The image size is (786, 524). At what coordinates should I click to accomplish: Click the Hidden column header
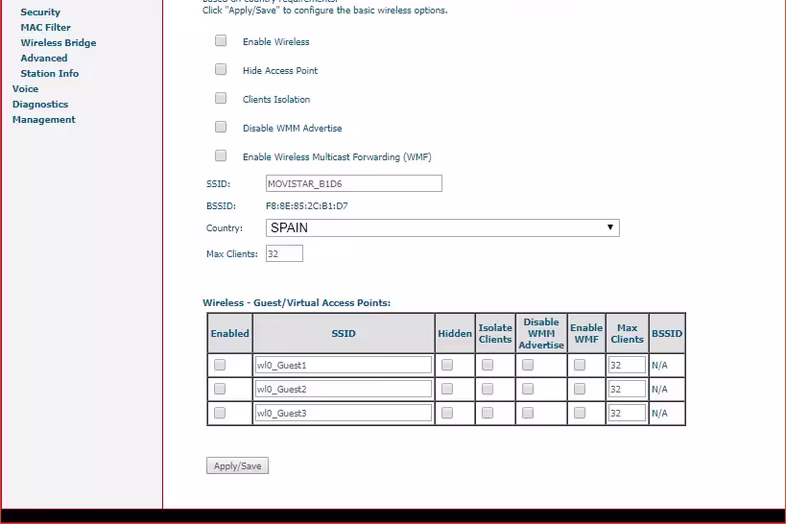click(x=455, y=333)
